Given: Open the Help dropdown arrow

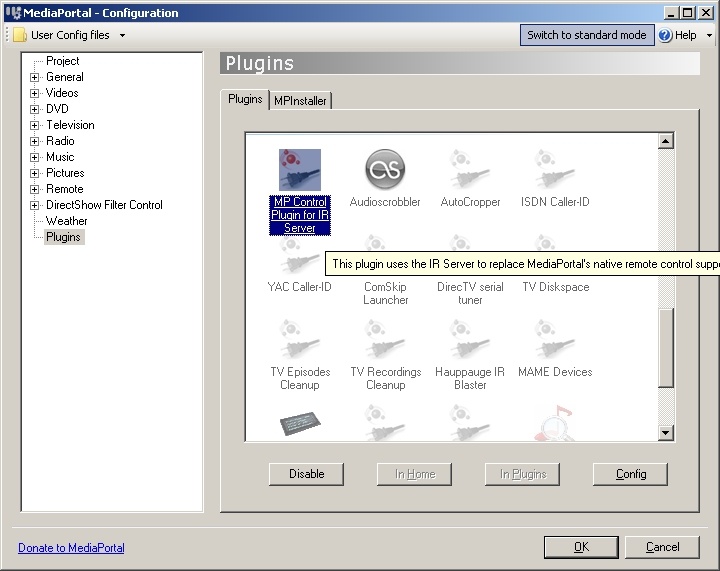Looking at the screenshot, I should [x=709, y=35].
